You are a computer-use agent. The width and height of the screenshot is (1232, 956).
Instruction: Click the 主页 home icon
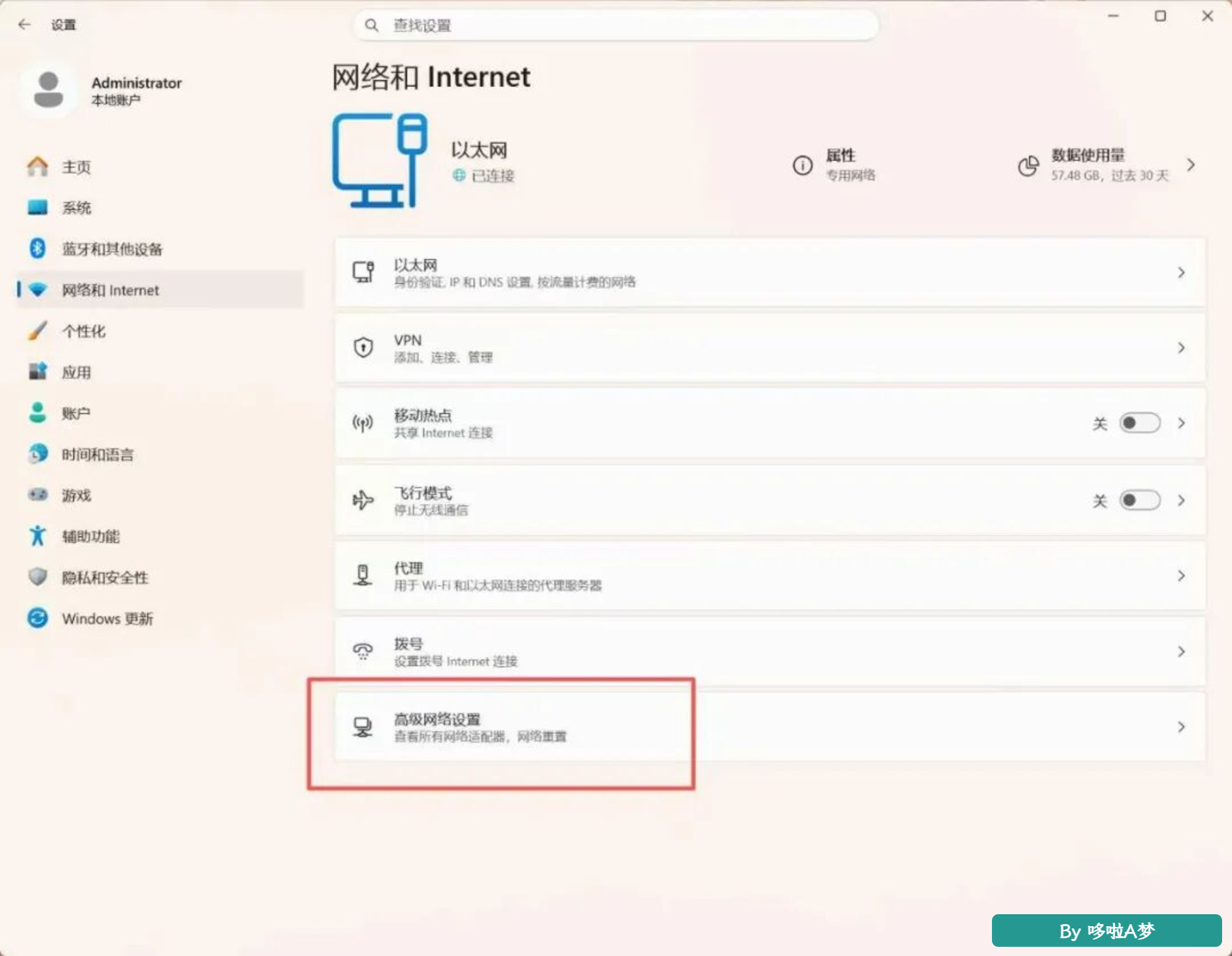[38, 166]
